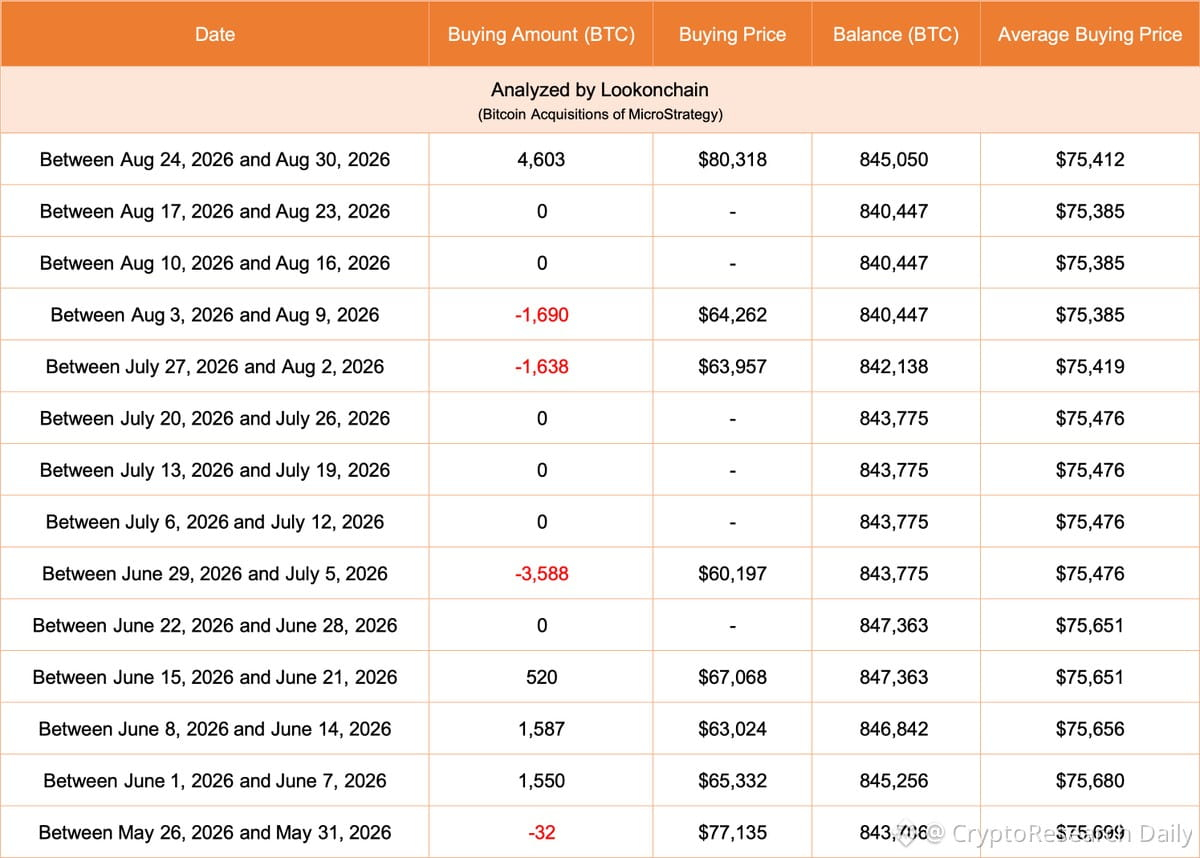Select the red buying amount "-1,690"
Viewport: 1200px width, 858px height.
pyautogui.click(x=541, y=315)
